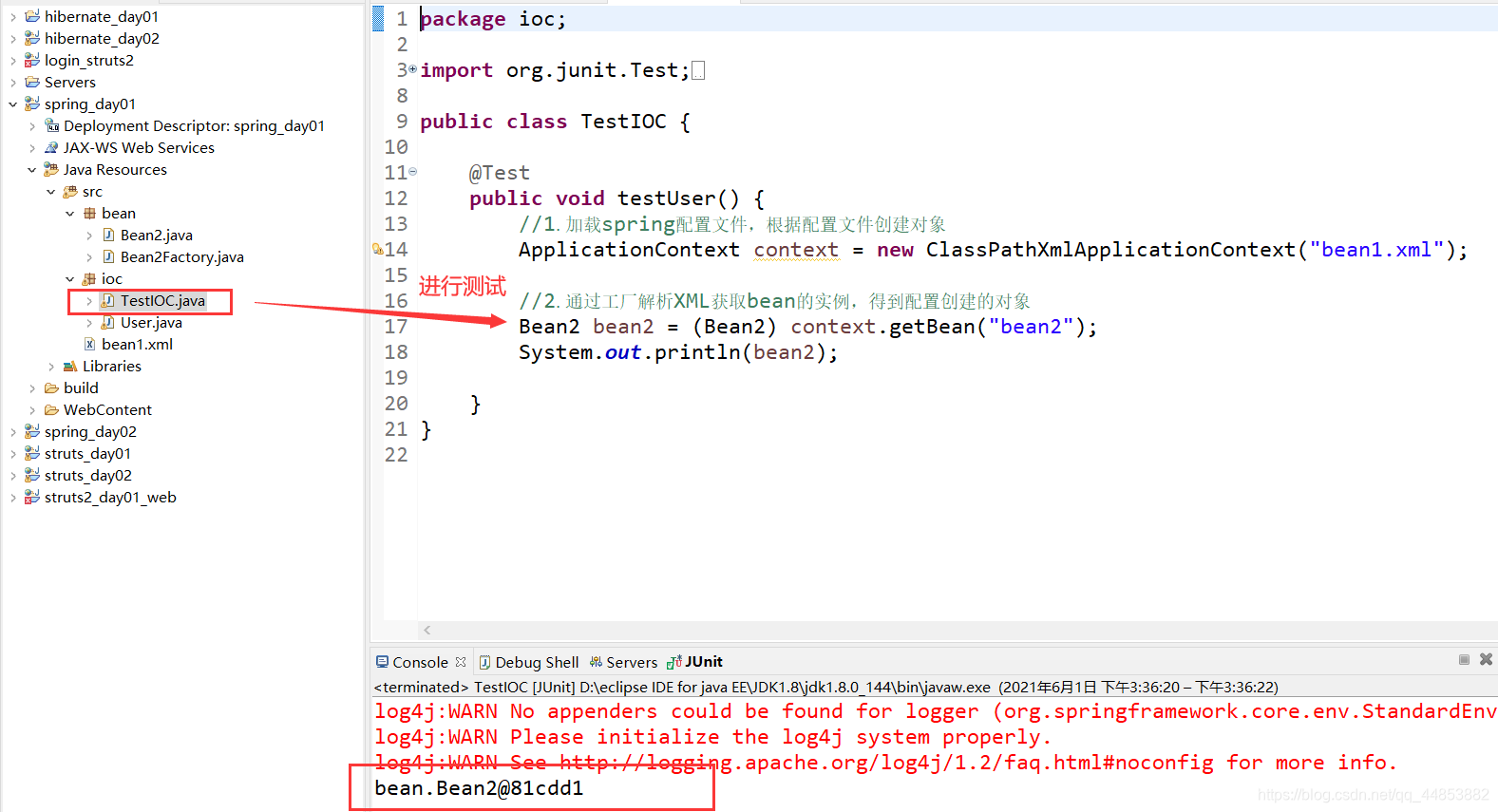Click the struts_day01 project icon

pyautogui.click(x=32, y=453)
